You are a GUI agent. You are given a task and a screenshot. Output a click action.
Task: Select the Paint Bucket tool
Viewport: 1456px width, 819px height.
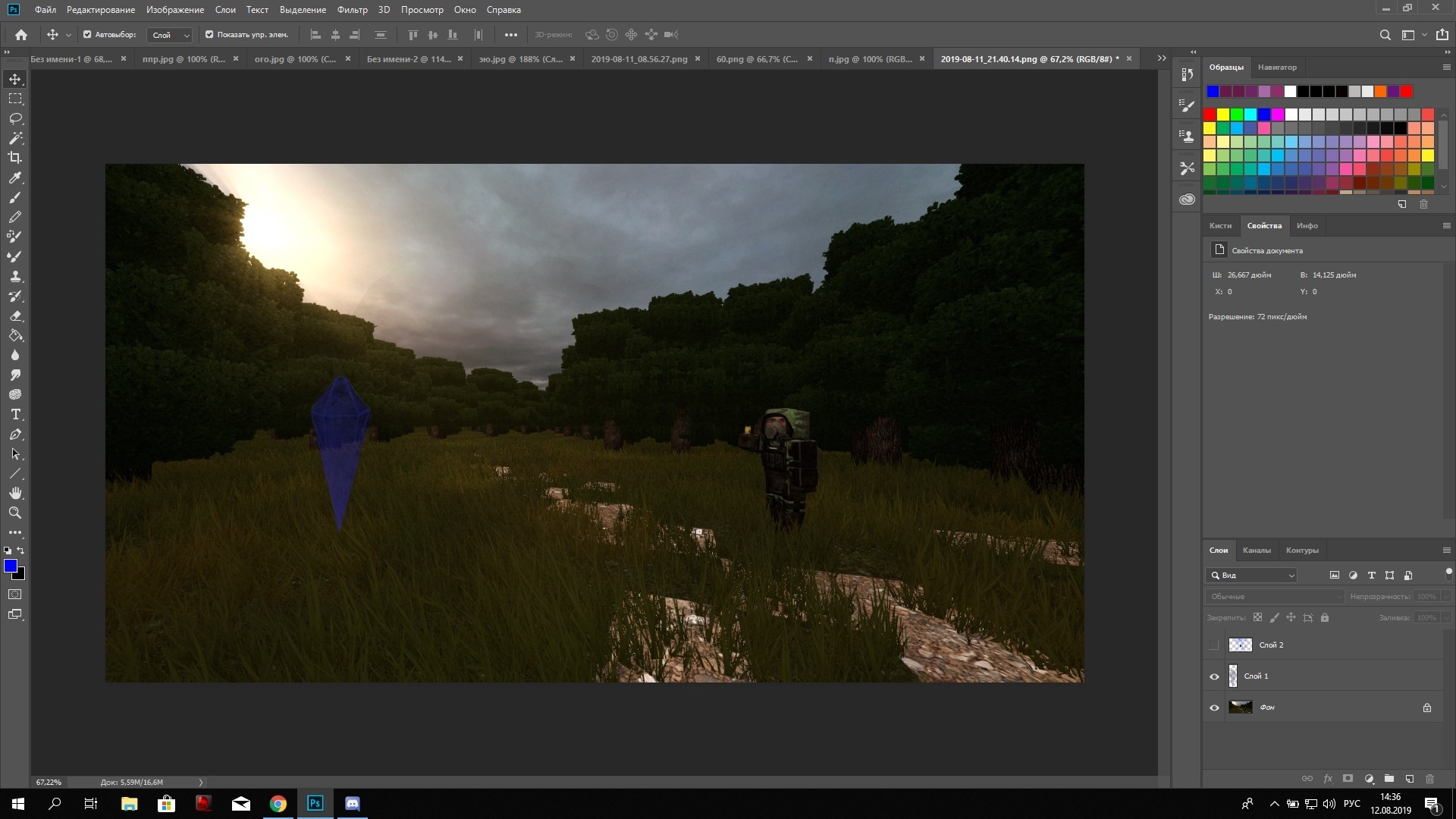15,336
